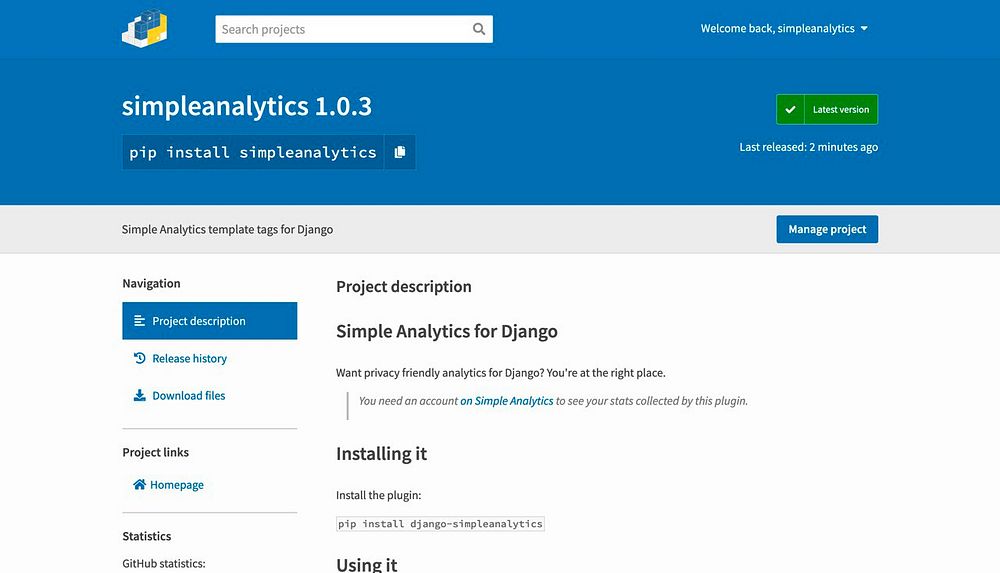Click the Project description list icon
Image resolution: width=1000 pixels, height=573 pixels.
click(139, 320)
